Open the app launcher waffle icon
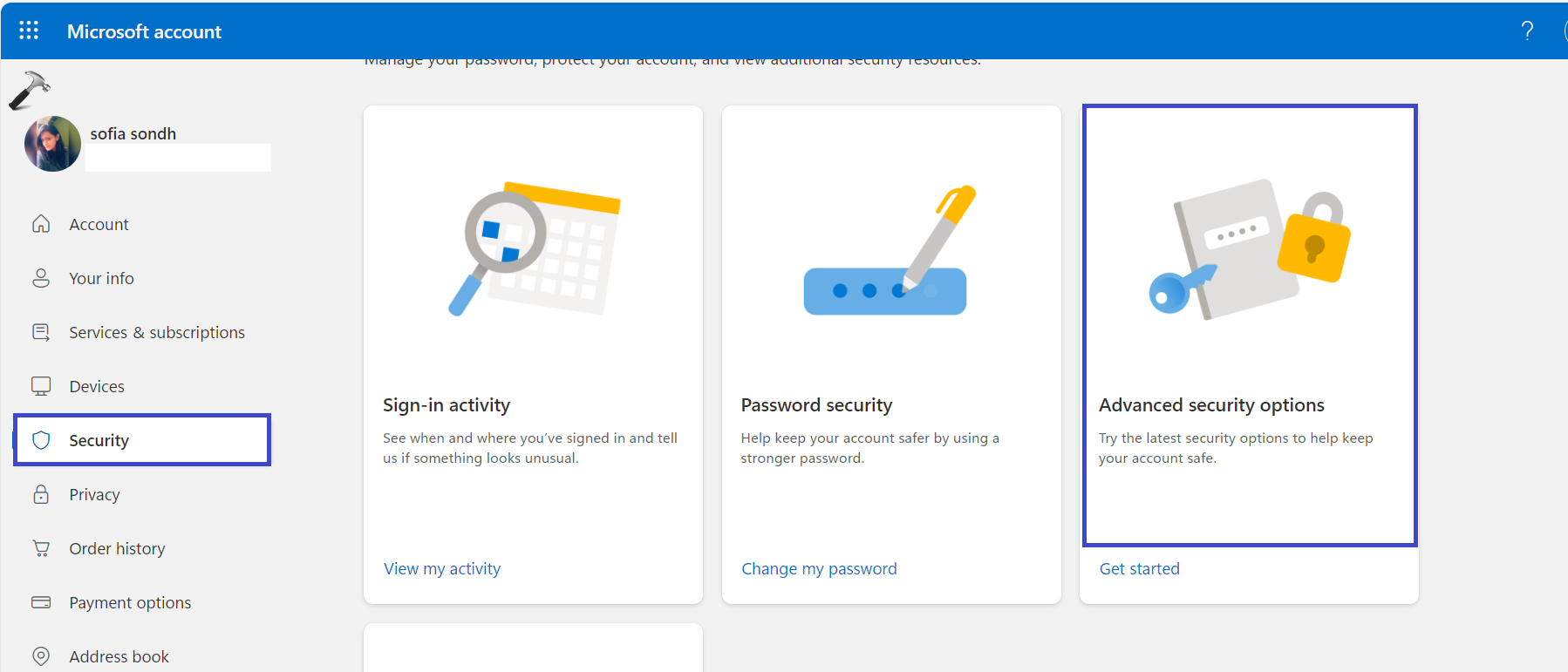 coord(29,31)
